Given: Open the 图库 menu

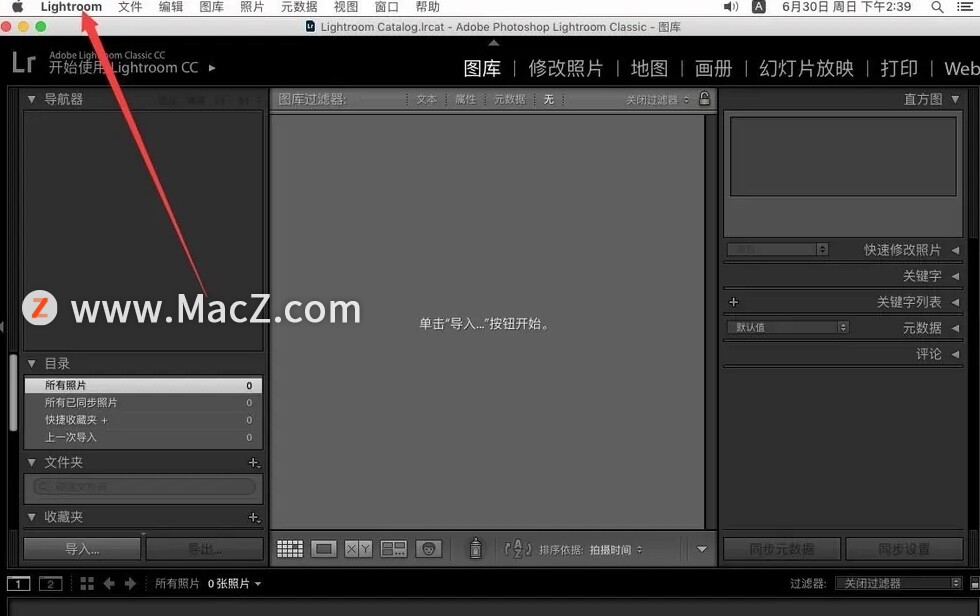Looking at the screenshot, I should coord(211,7).
